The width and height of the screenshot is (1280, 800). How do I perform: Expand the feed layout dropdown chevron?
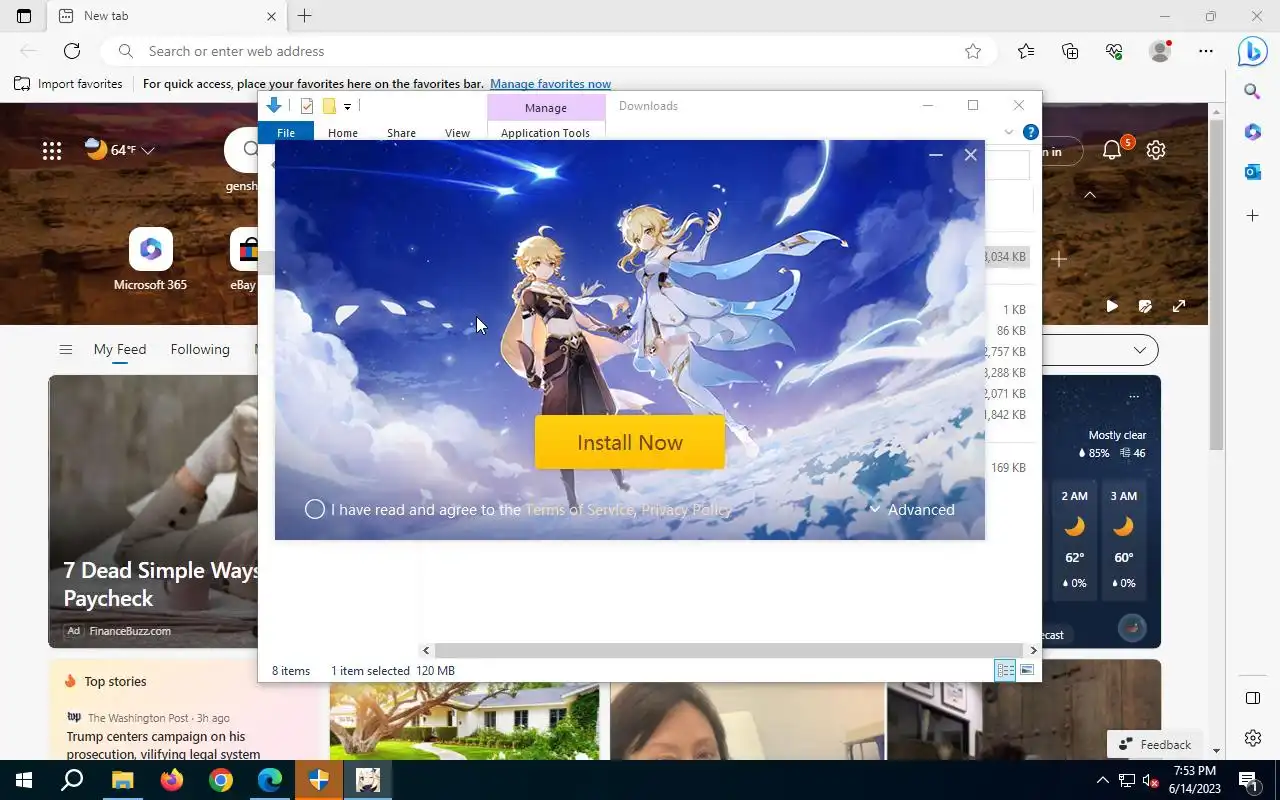[x=1140, y=350]
